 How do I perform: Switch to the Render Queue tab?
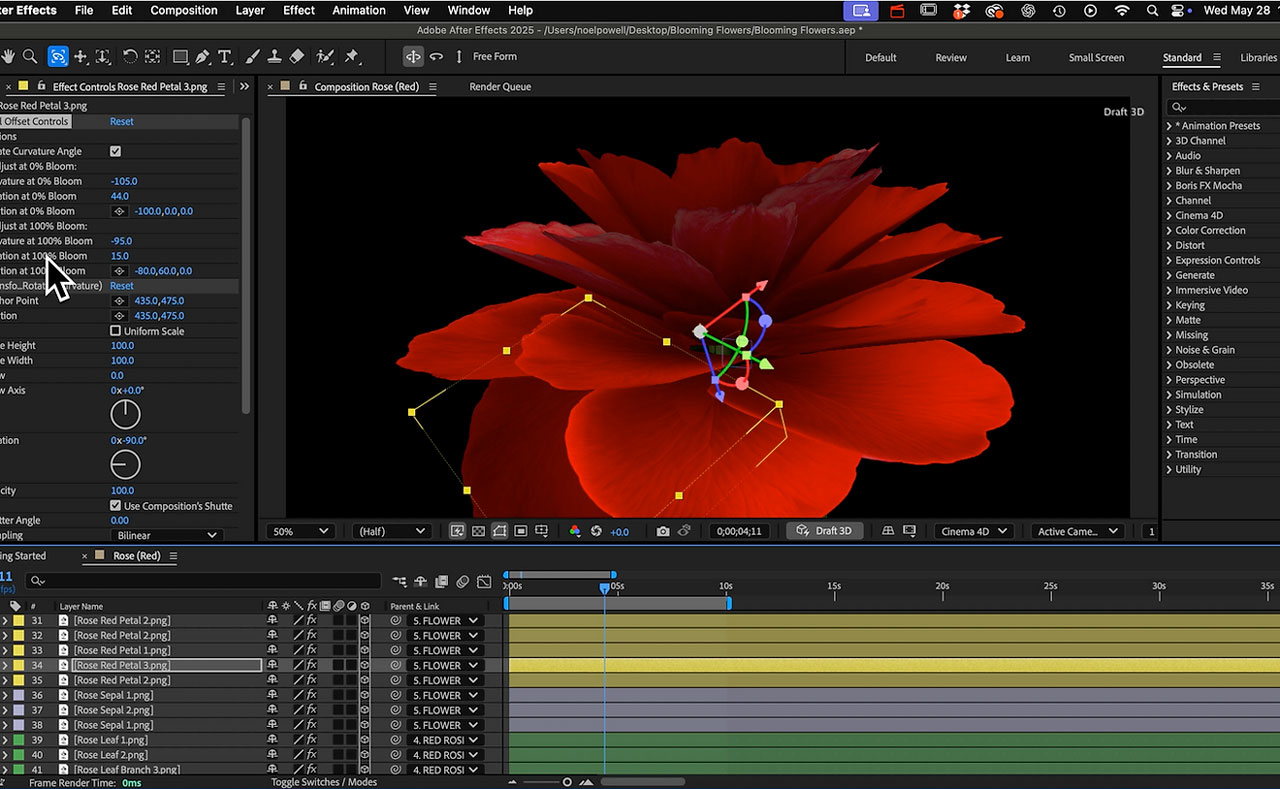tap(500, 87)
